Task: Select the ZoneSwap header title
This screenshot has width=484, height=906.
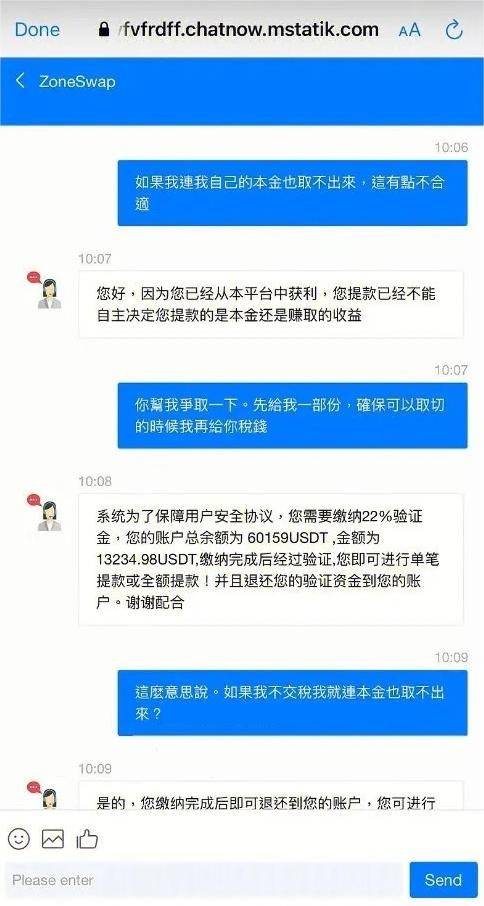Action: pos(77,81)
